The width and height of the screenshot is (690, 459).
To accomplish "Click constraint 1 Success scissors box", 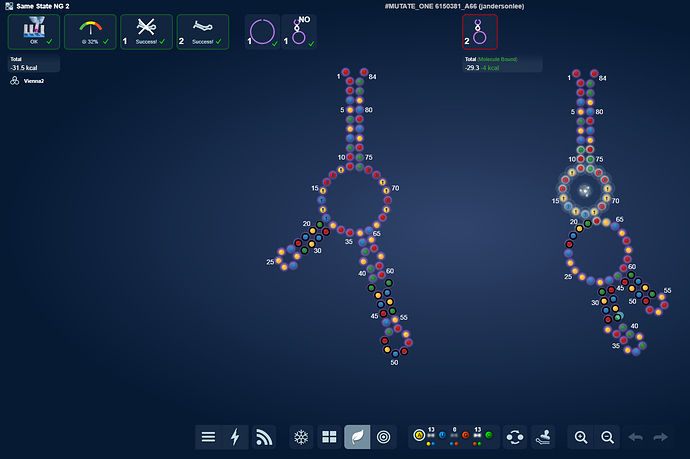I will (x=146, y=32).
